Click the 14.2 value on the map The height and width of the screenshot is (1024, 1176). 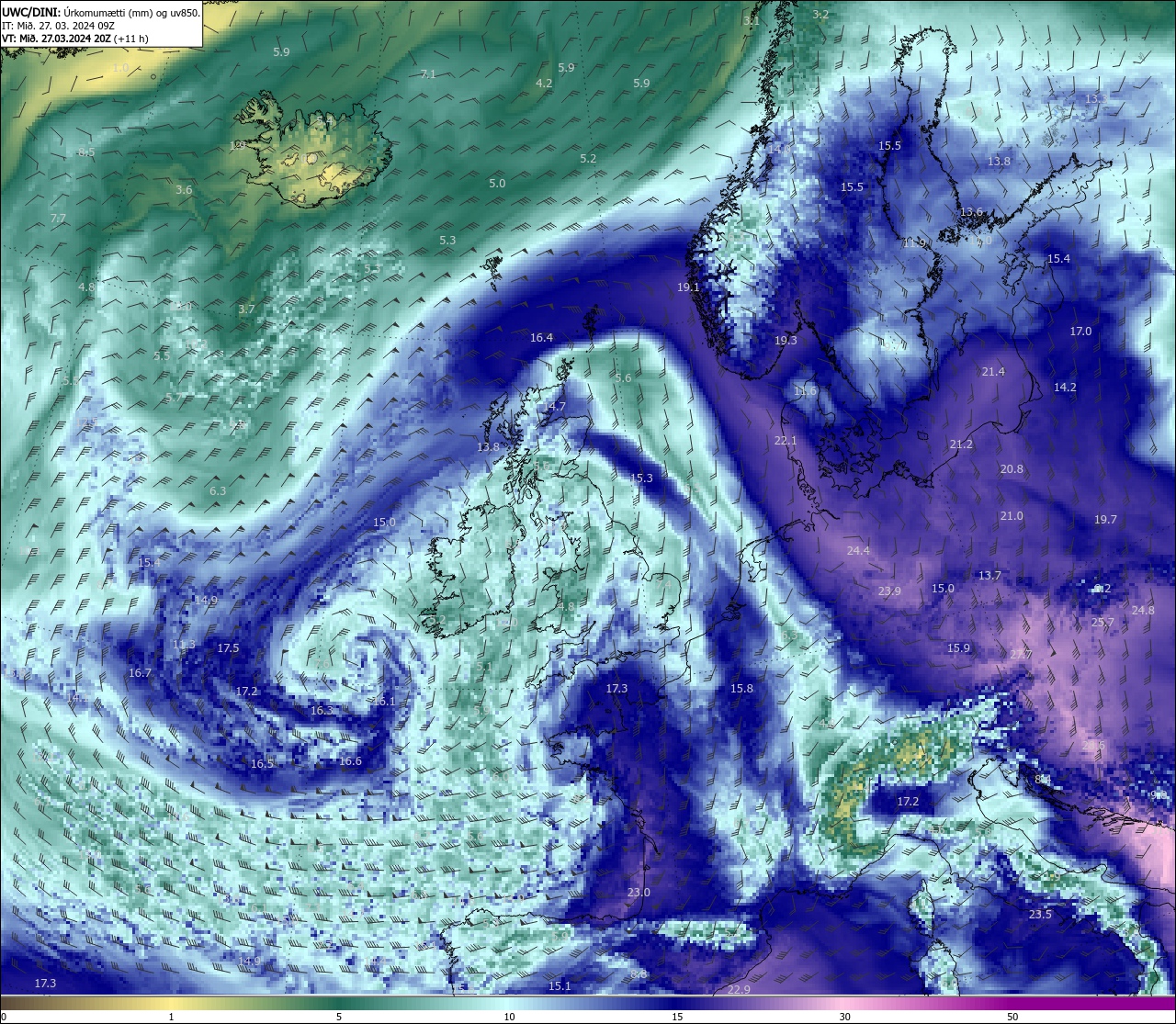tap(1065, 388)
